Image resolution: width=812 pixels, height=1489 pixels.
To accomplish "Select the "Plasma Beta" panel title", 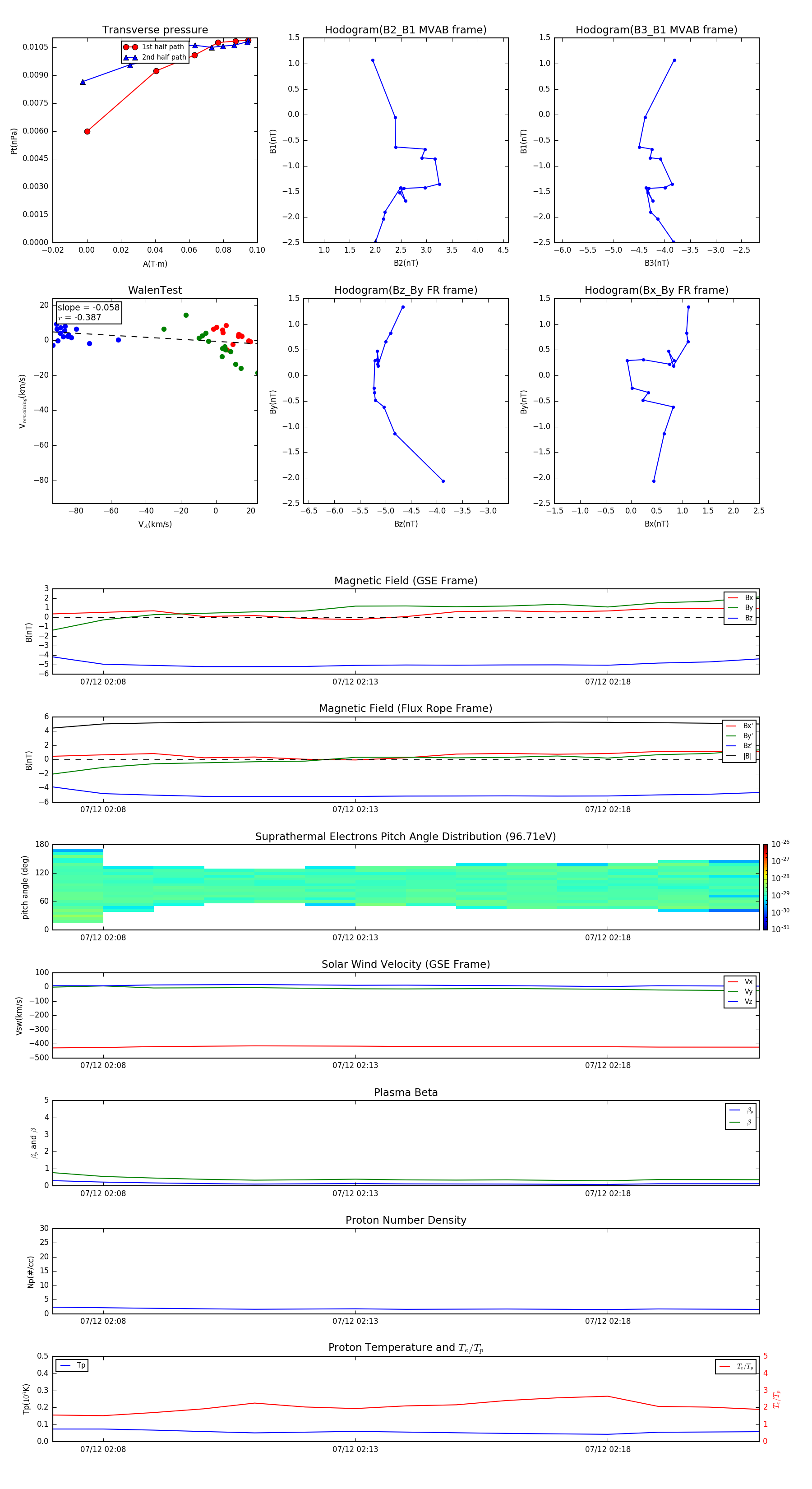I will pos(406,1092).
